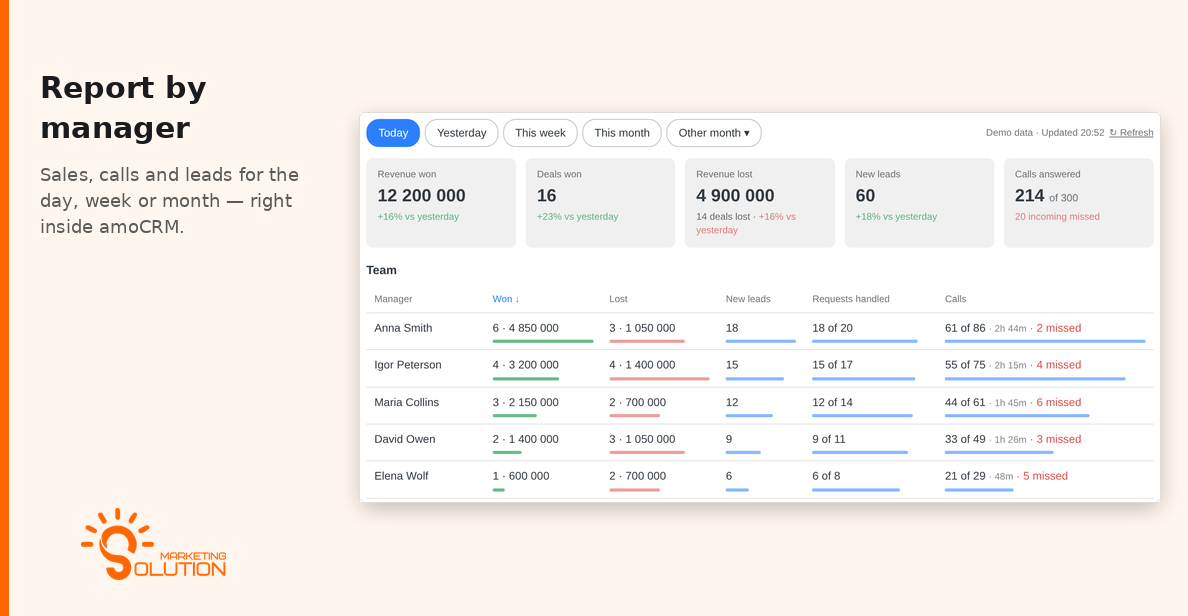Image resolution: width=1188 pixels, height=616 pixels.
Task: Click Igor Peterson's calls 55 of 75
Action: click(x=965, y=364)
